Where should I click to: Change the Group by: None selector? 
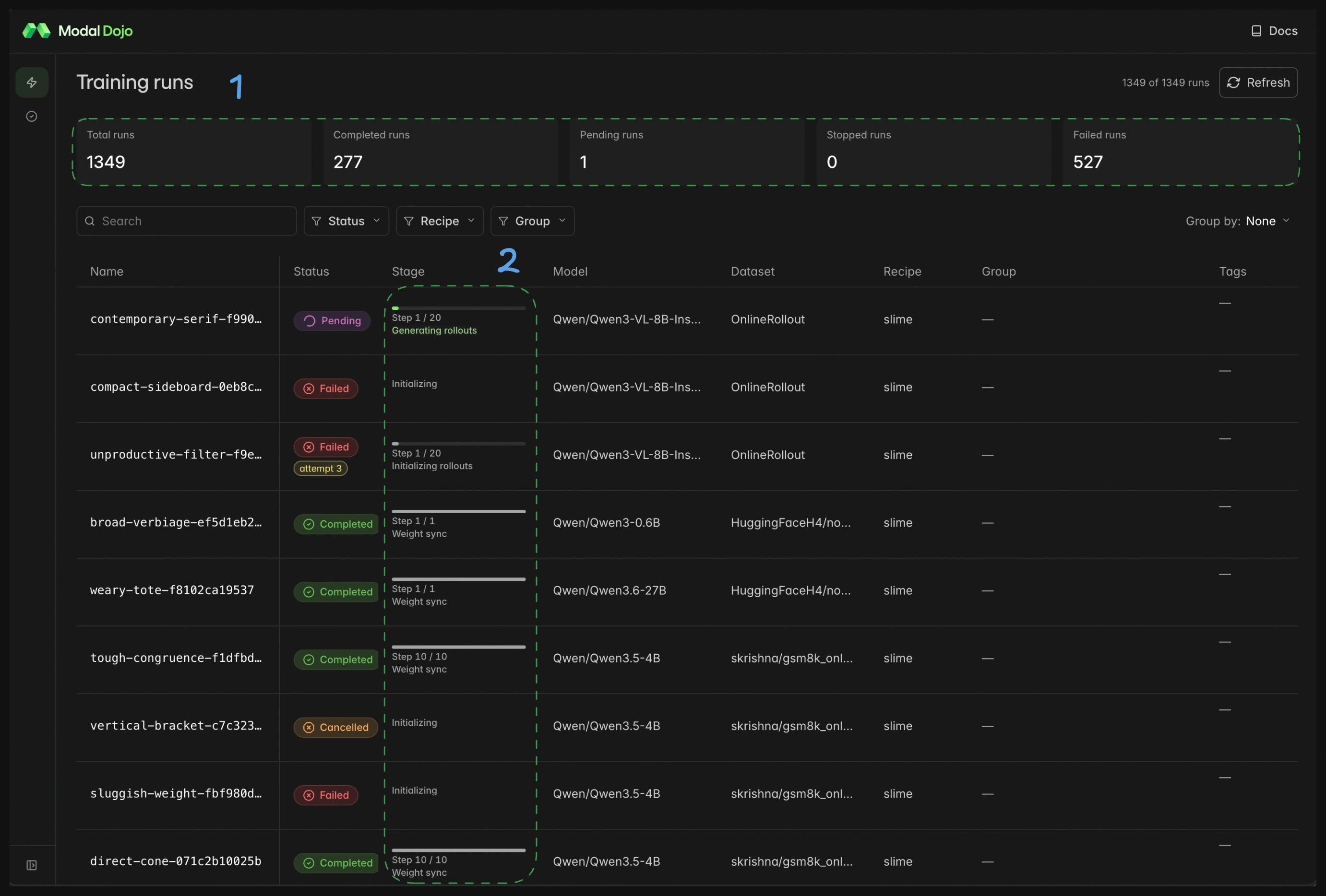(x=1238, y=221)
